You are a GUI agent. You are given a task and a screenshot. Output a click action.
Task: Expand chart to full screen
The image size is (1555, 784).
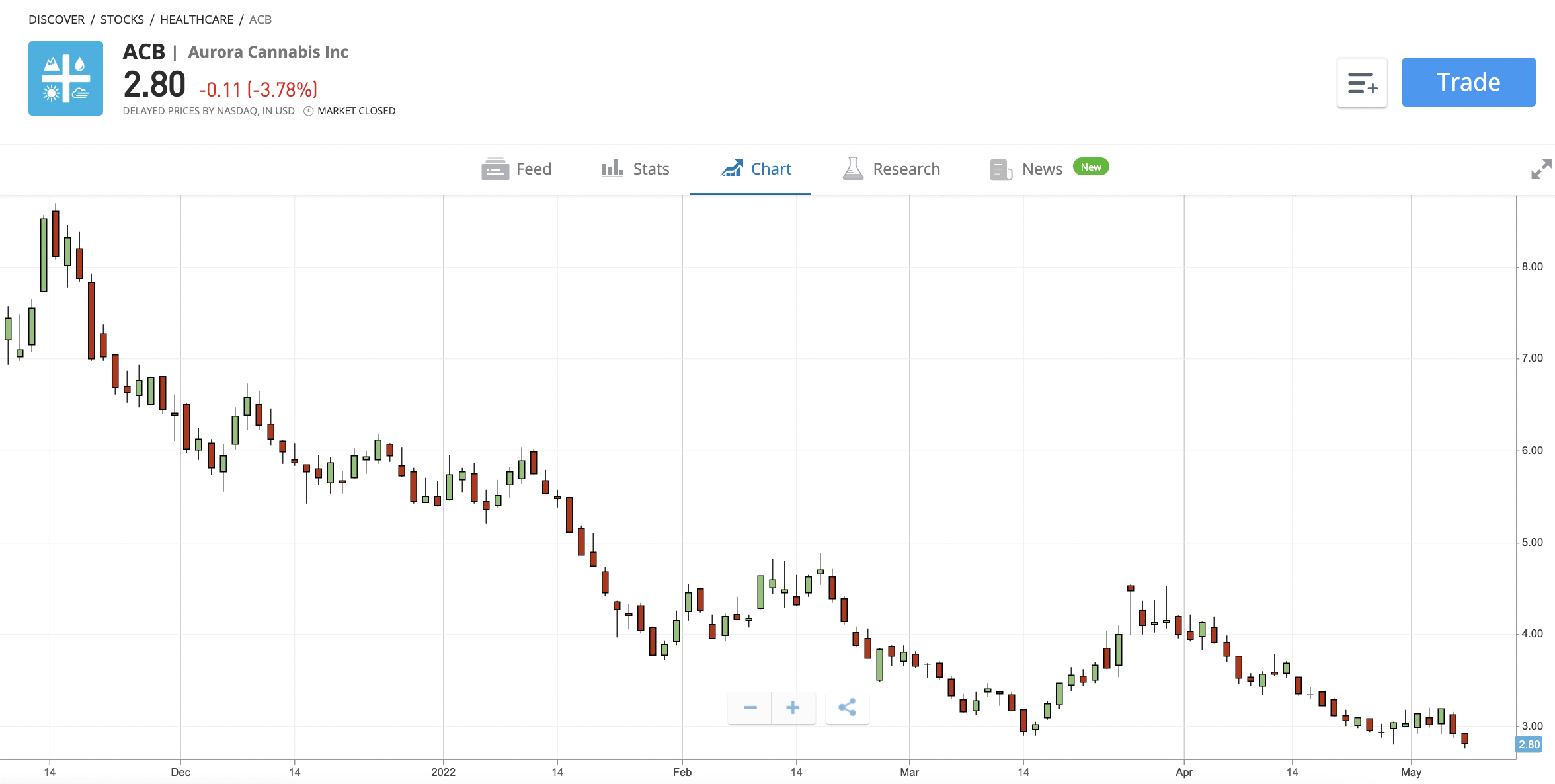(x=1541, y=169)
